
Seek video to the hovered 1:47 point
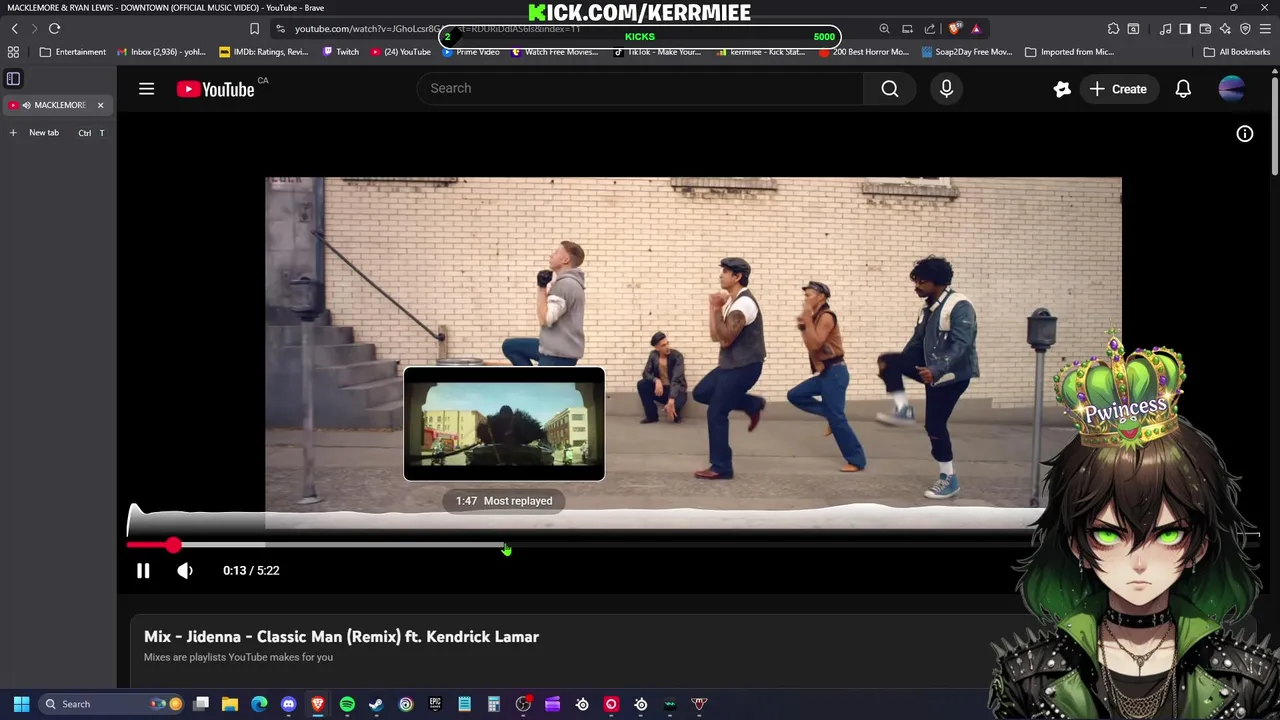505,545
